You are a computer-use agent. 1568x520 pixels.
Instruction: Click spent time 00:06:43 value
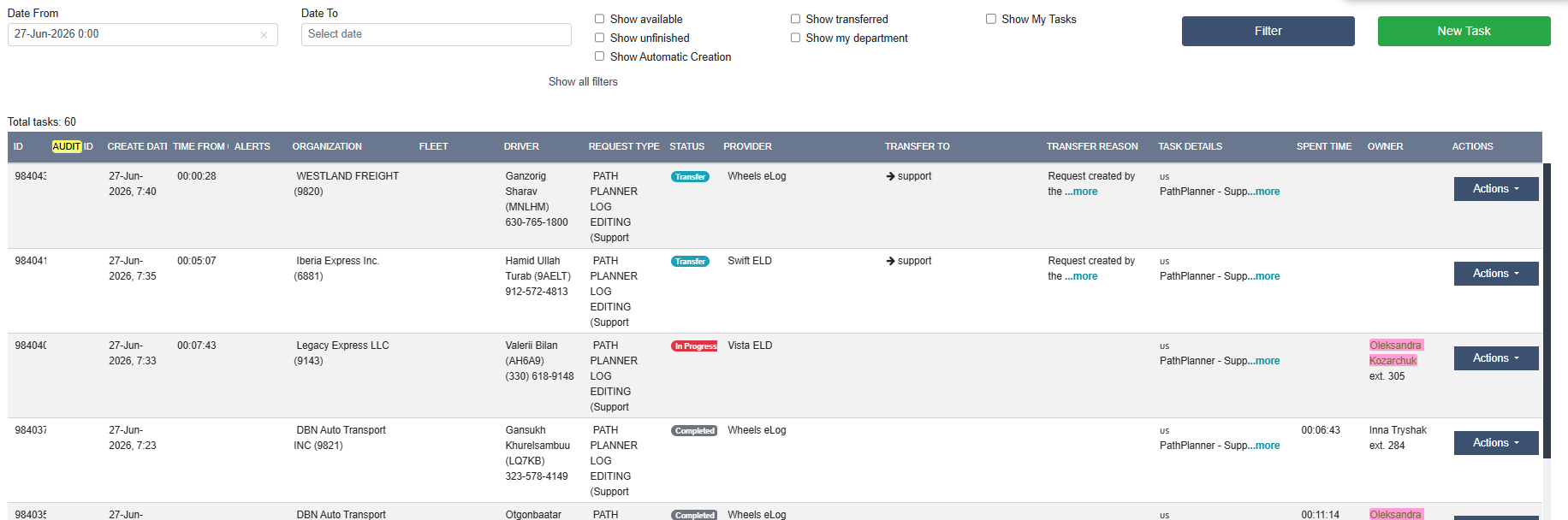1322,430
